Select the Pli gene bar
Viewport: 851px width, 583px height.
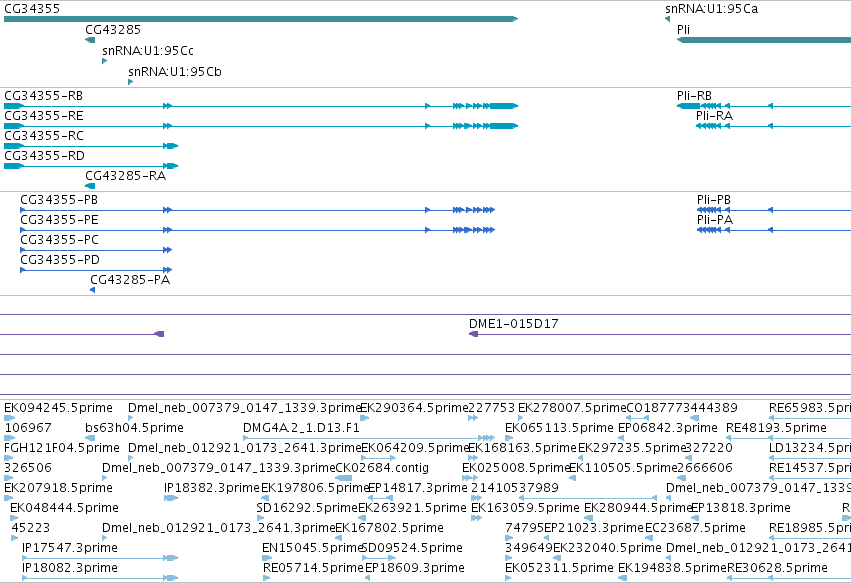pyautogui.click(x=764, y=40)
